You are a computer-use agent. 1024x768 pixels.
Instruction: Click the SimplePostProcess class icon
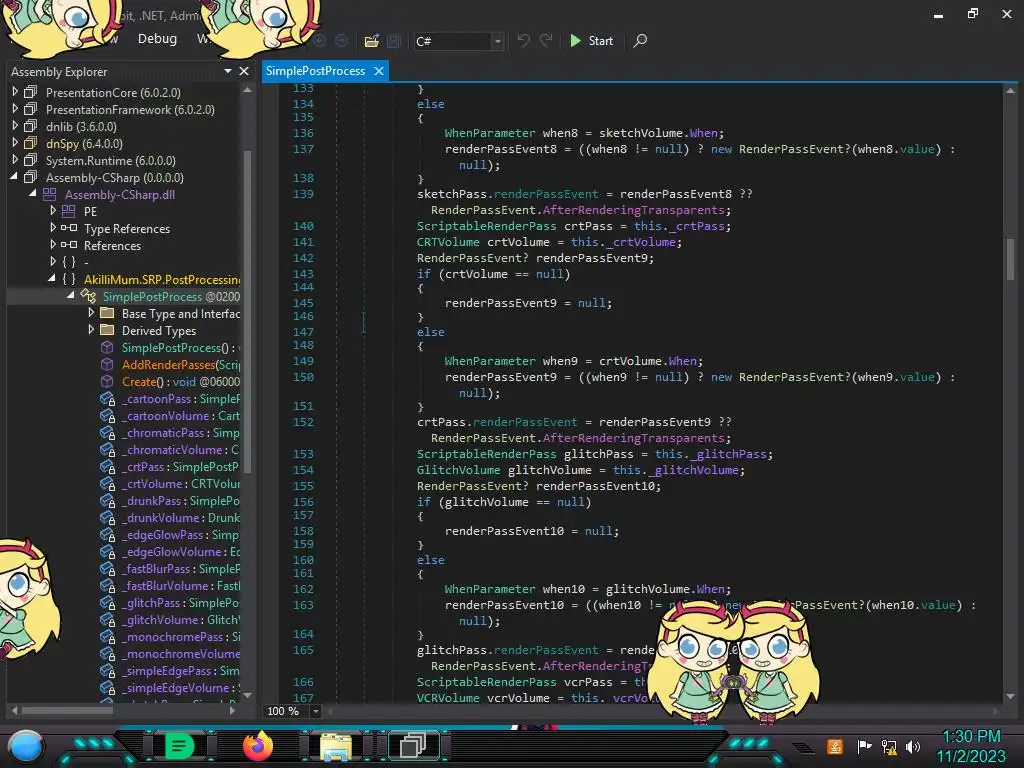88,296
